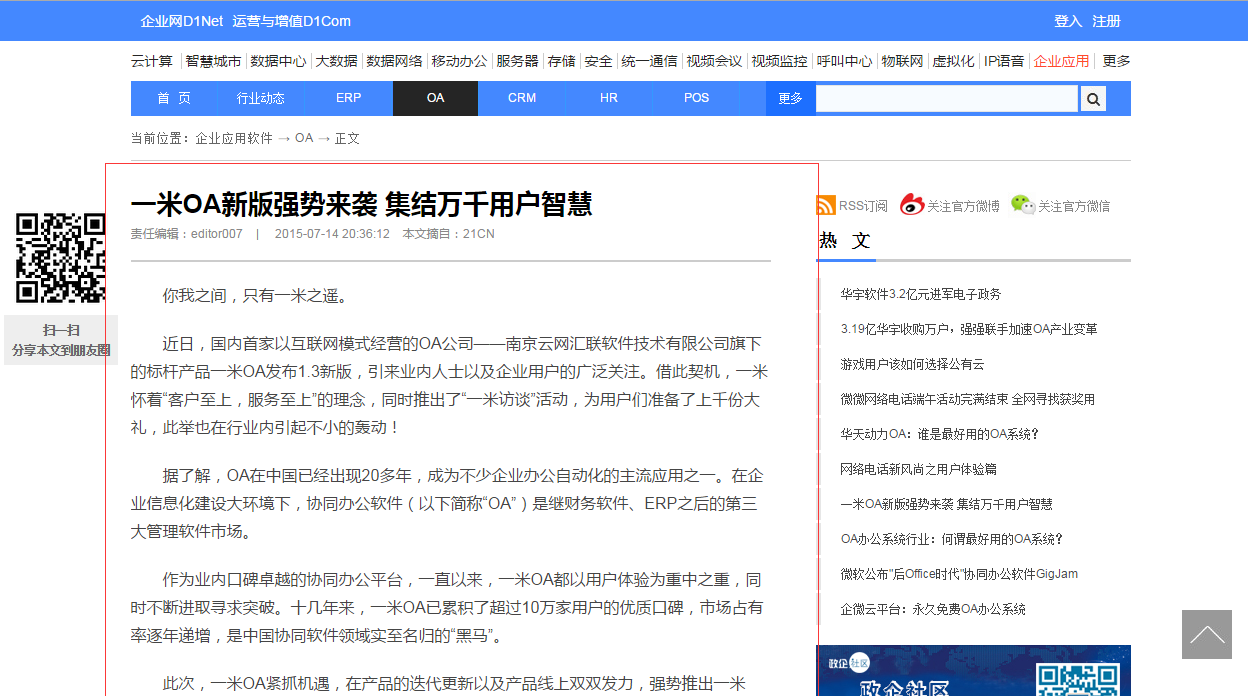Click the share QR code image
This screenshot has width=1248, height=696.
(61, 257)
